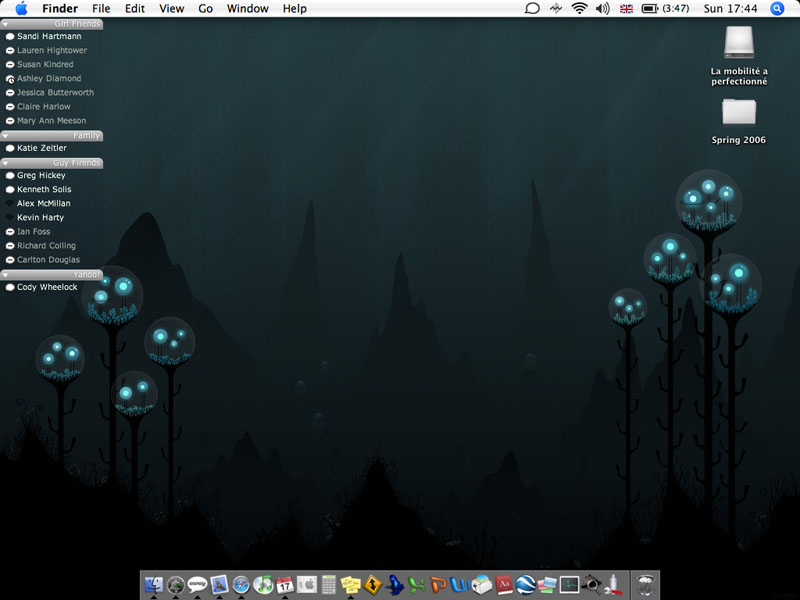800x600 pixels.
Task: Open the Edit menu
Action: tap(135, 9)
